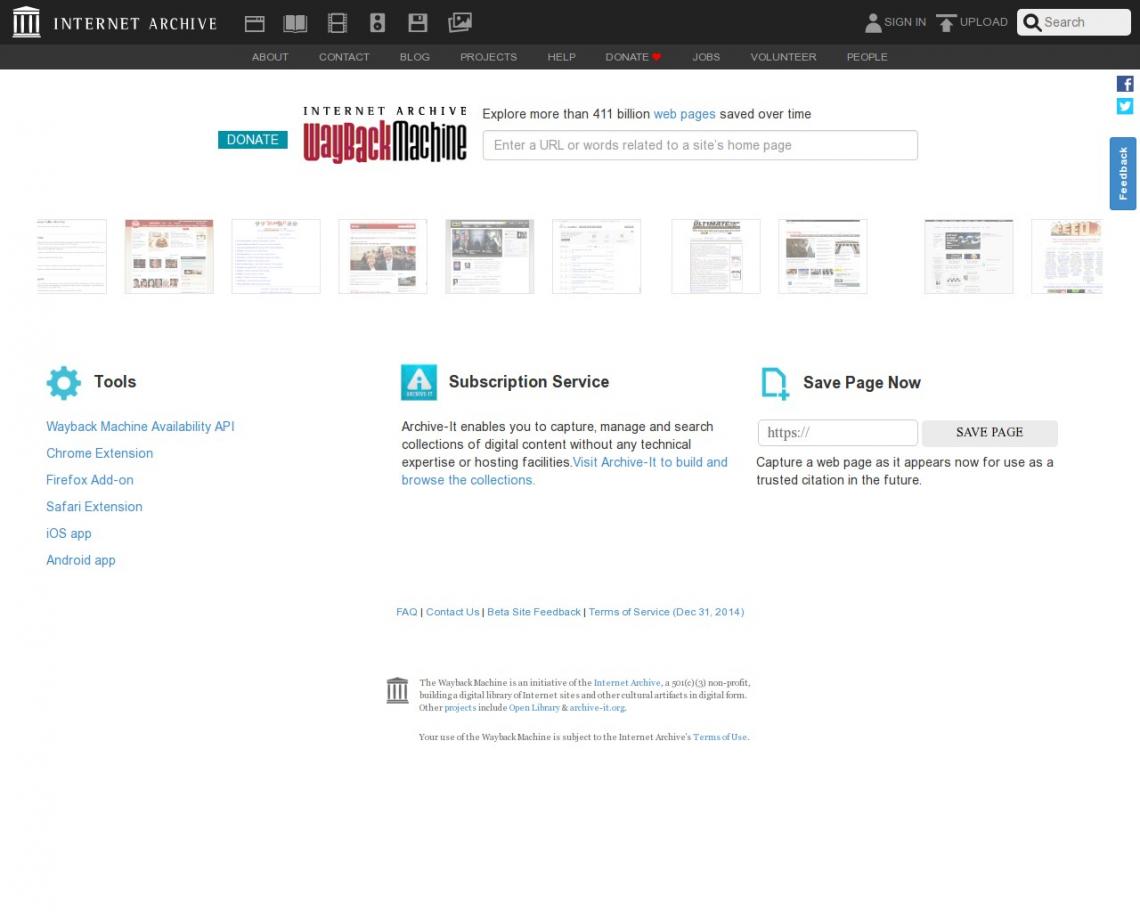Image resolution: width=1140 pixels, height=912 pixels.
Task: Open Terms of Service (Dec 31, 2014) link
Action: [x=666, y=612]
